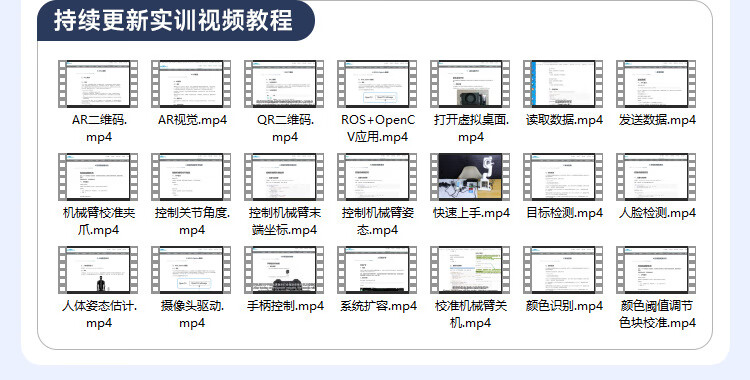750x380 pixels.
Task: Select the AR视觉.mp4 video icon
Action: click(191, 84)
